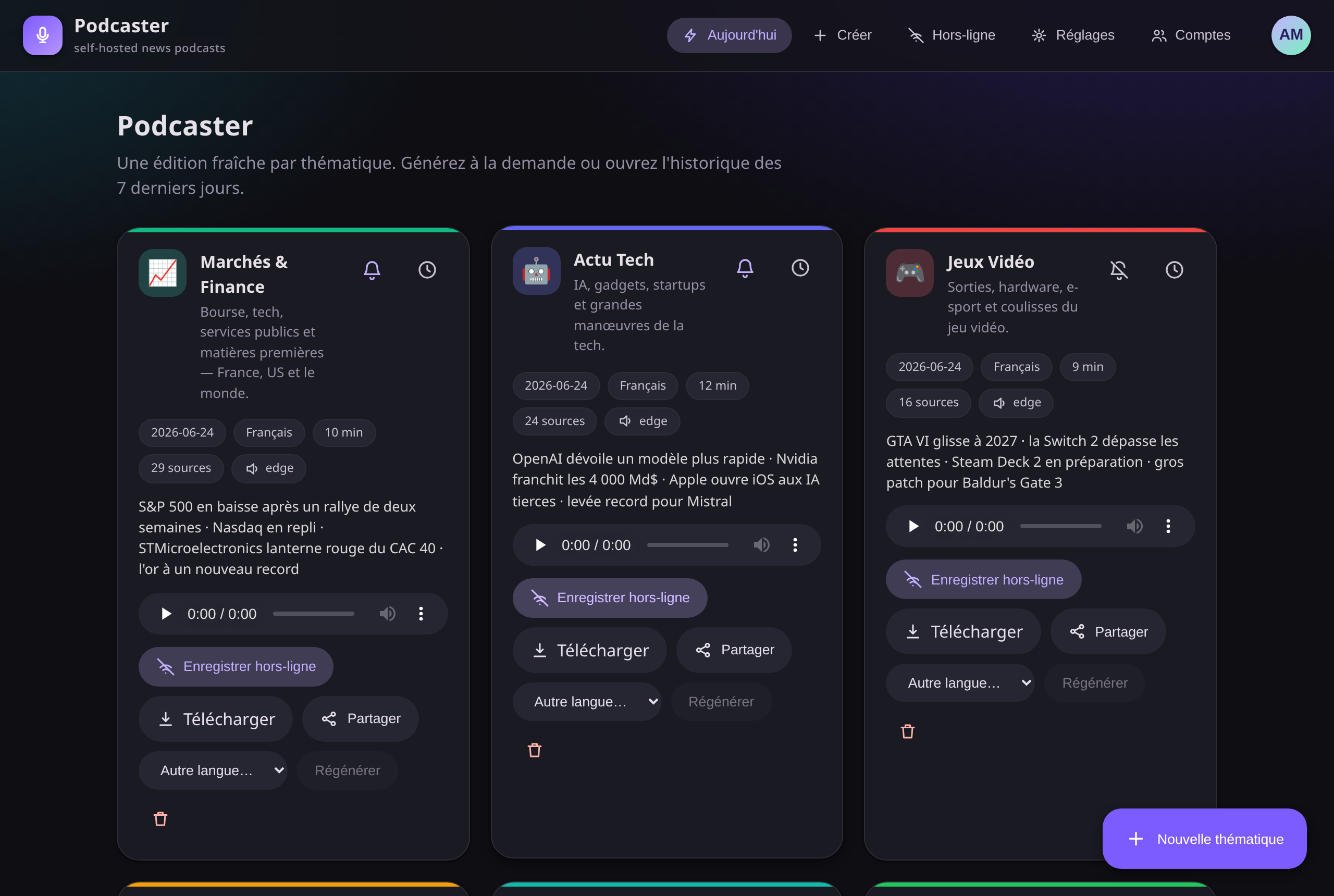Open the Réglages navigation item
The width and height of the screenshot is (1334, 896).
[x=1073, y=35]
